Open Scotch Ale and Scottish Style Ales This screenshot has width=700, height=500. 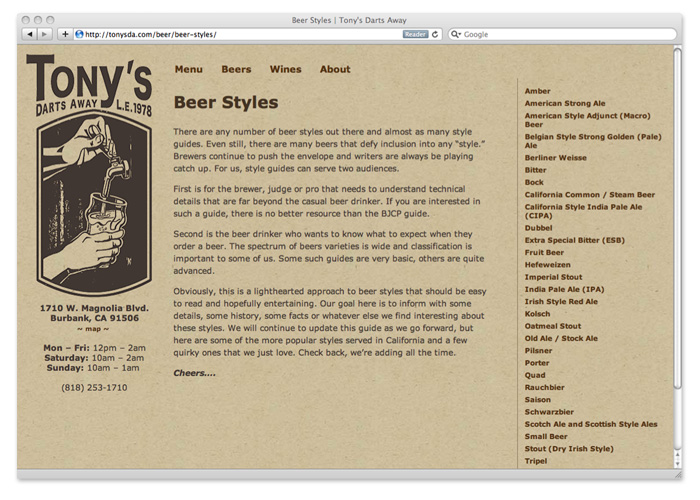(591, 425)
